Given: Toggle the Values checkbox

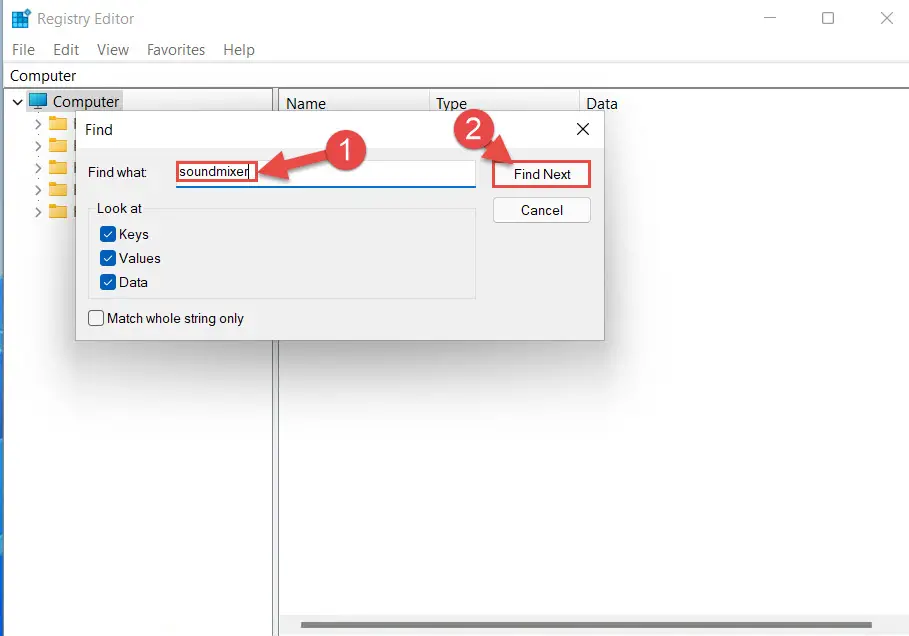Looking at the screenshot, I should (108, 257).
